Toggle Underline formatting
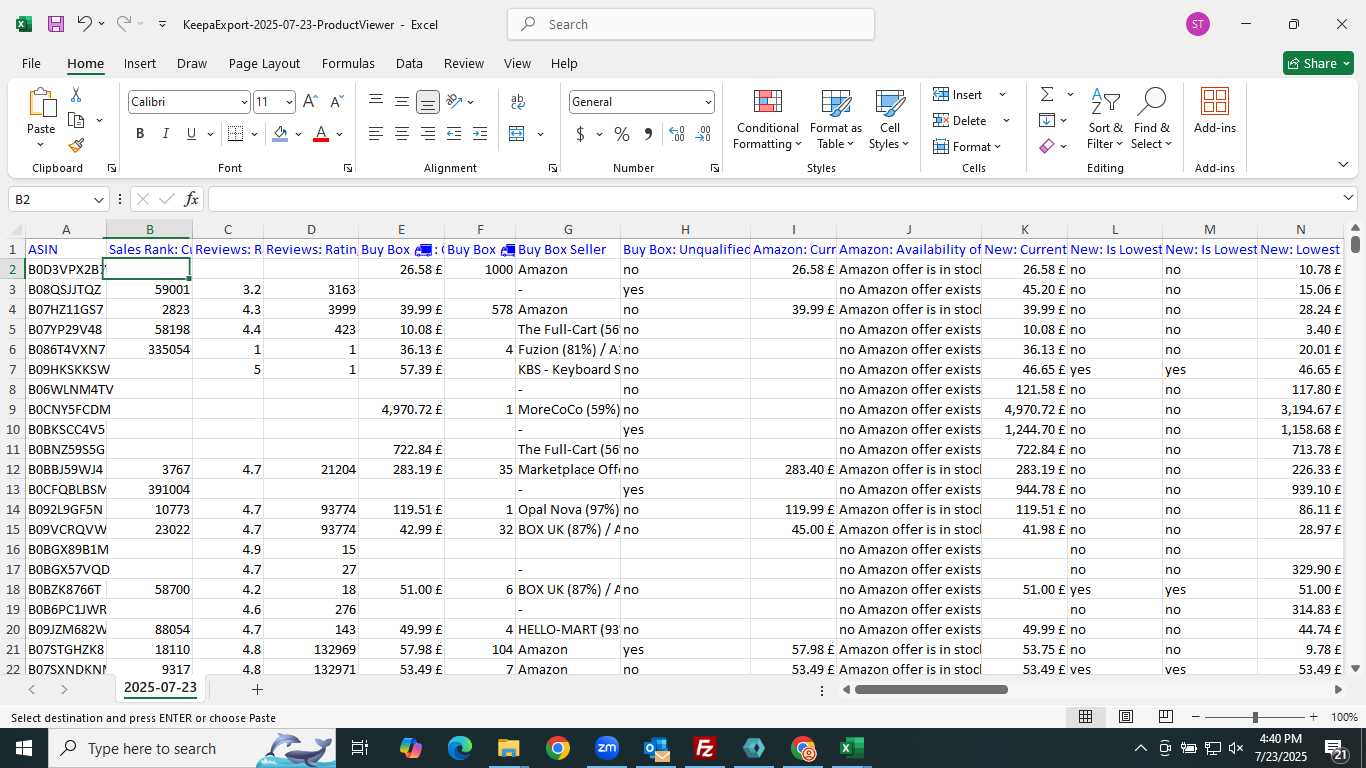The height and width of the screenshot is (768, 1366). (x=191, y=134)
